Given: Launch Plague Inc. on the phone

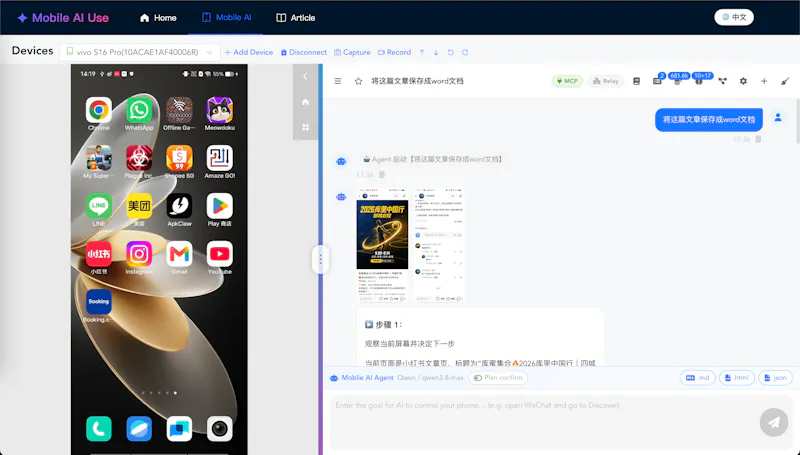Looking at the screenshot, I should 139,158.
